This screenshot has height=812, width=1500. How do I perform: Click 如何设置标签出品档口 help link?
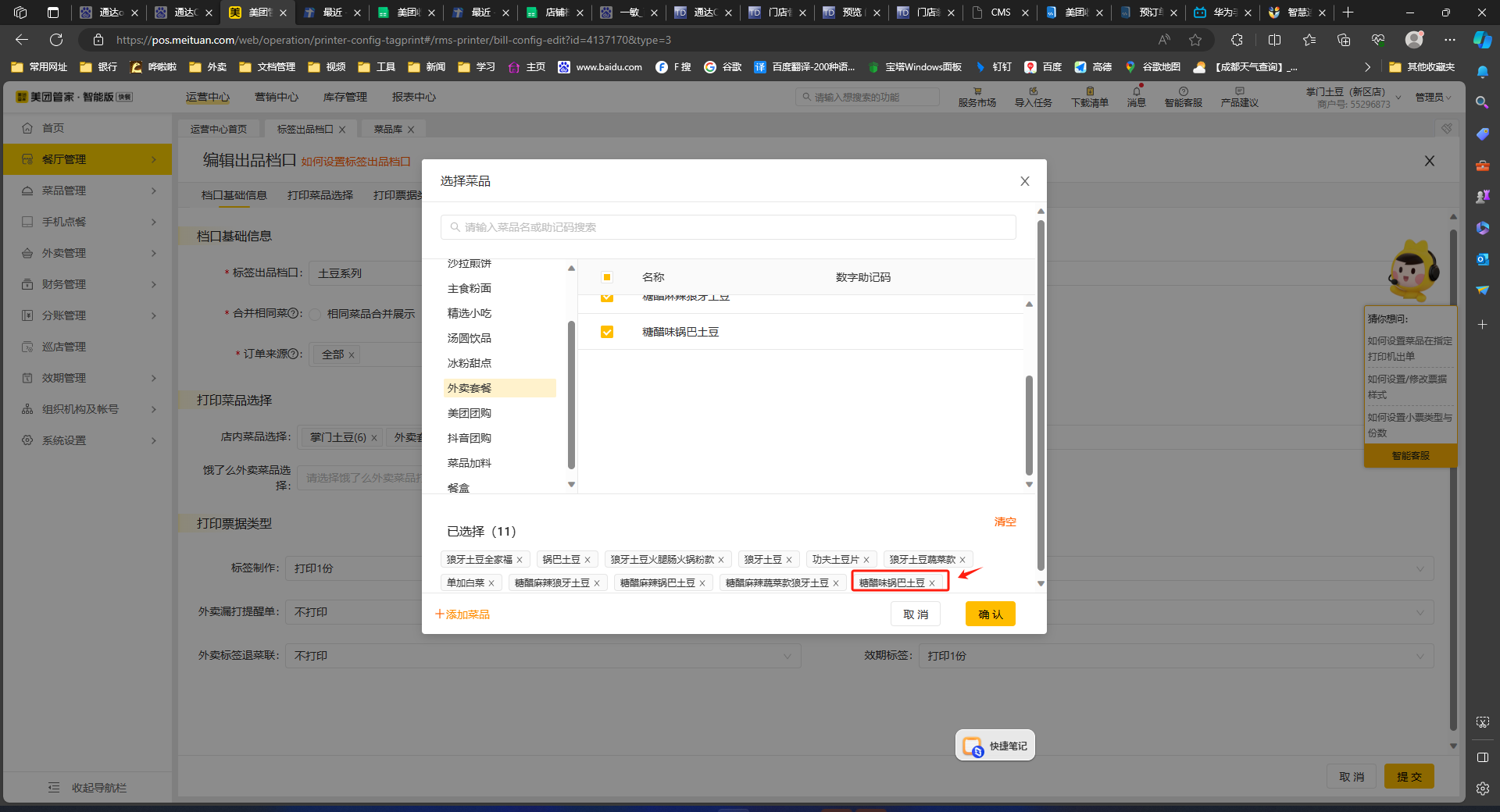point(355,162)
